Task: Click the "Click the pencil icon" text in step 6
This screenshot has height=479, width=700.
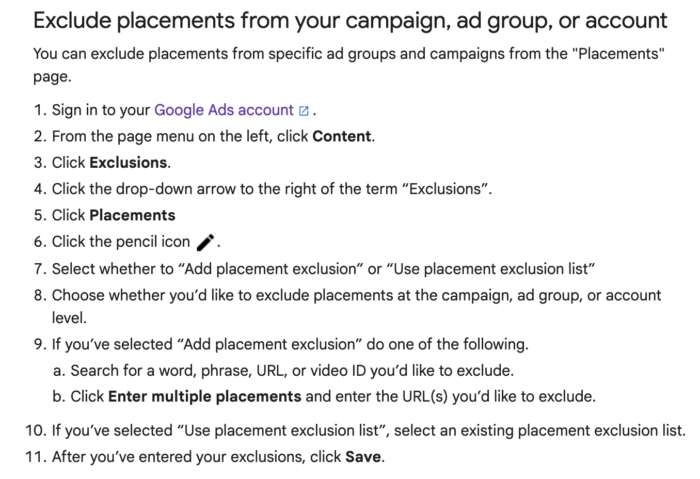Action: click(x=121, y=242)
